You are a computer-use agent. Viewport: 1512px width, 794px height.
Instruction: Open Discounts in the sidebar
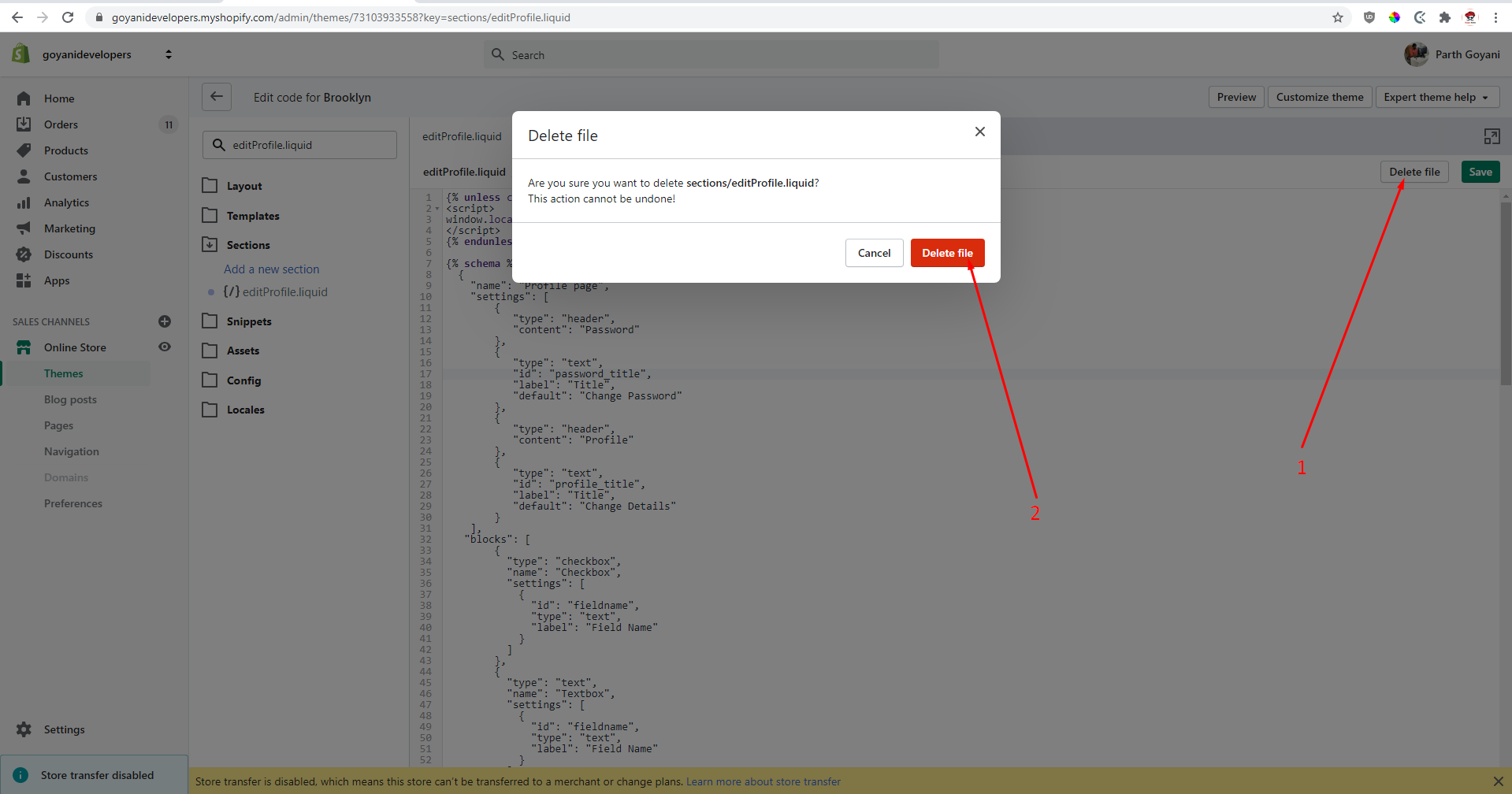(x=69, y=254)
